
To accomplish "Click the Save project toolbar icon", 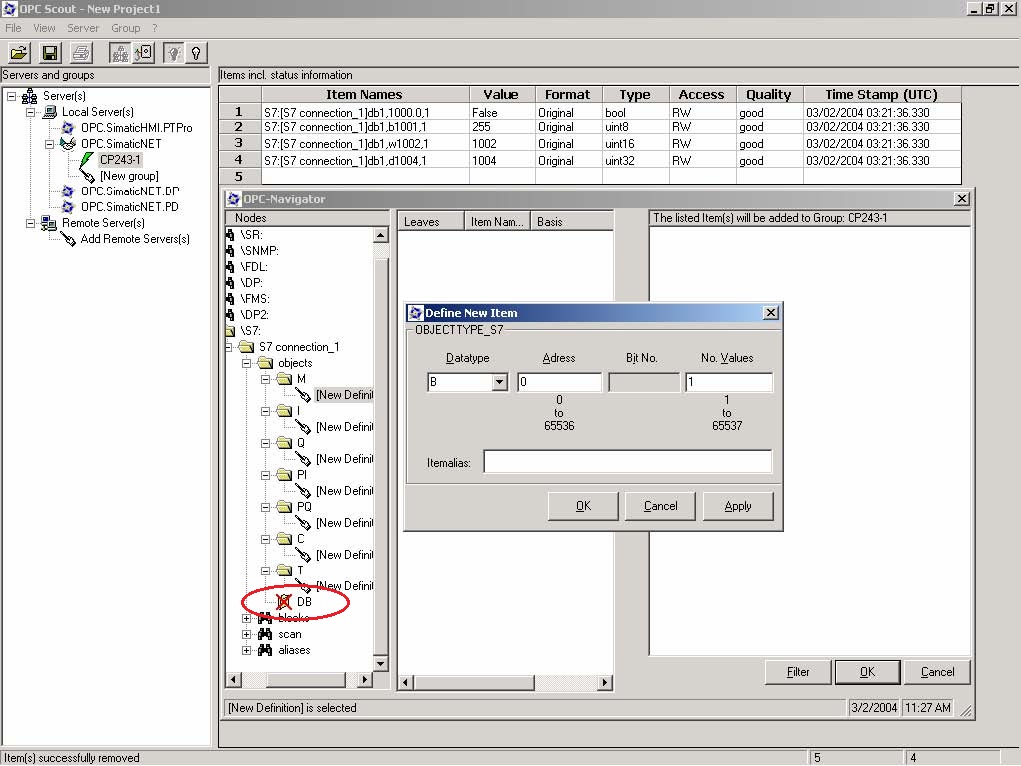I will pyautogui.click(x=50, y=53).
